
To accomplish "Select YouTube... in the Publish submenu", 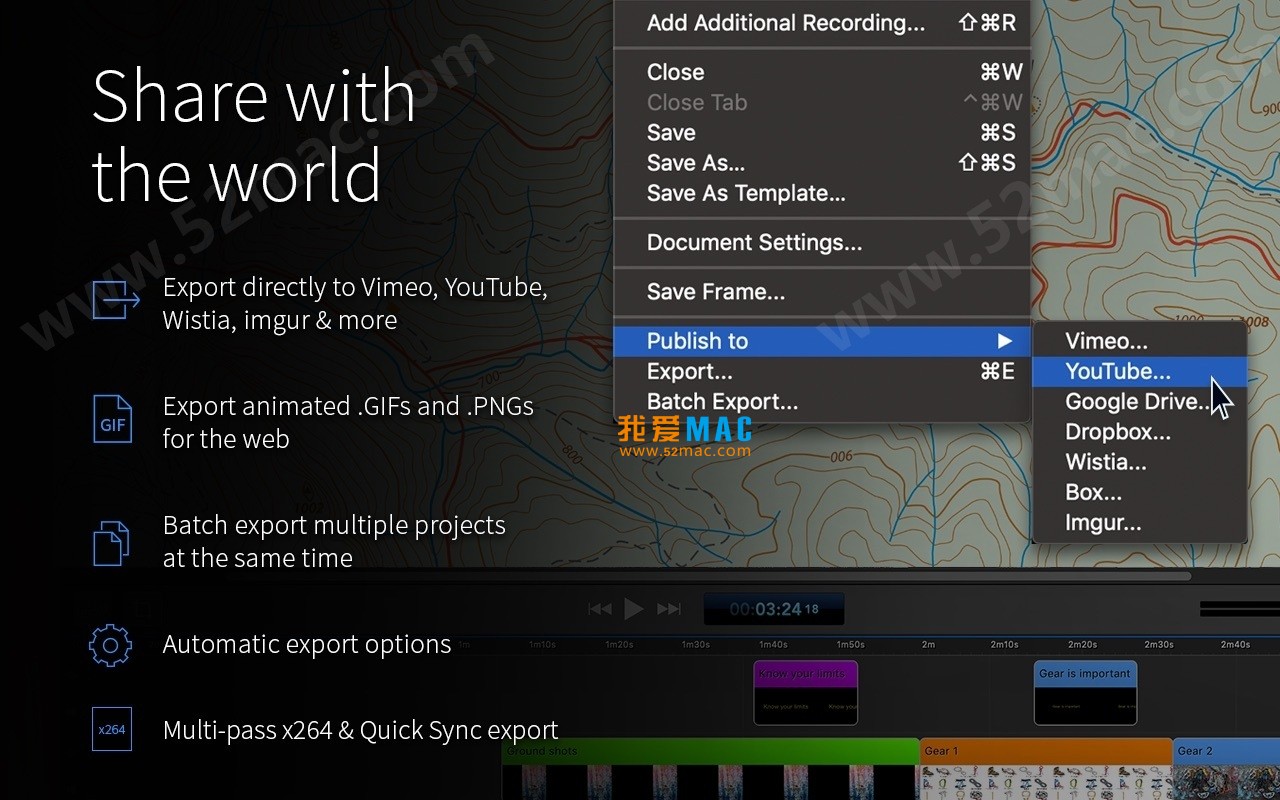I will pos(1140,371).
